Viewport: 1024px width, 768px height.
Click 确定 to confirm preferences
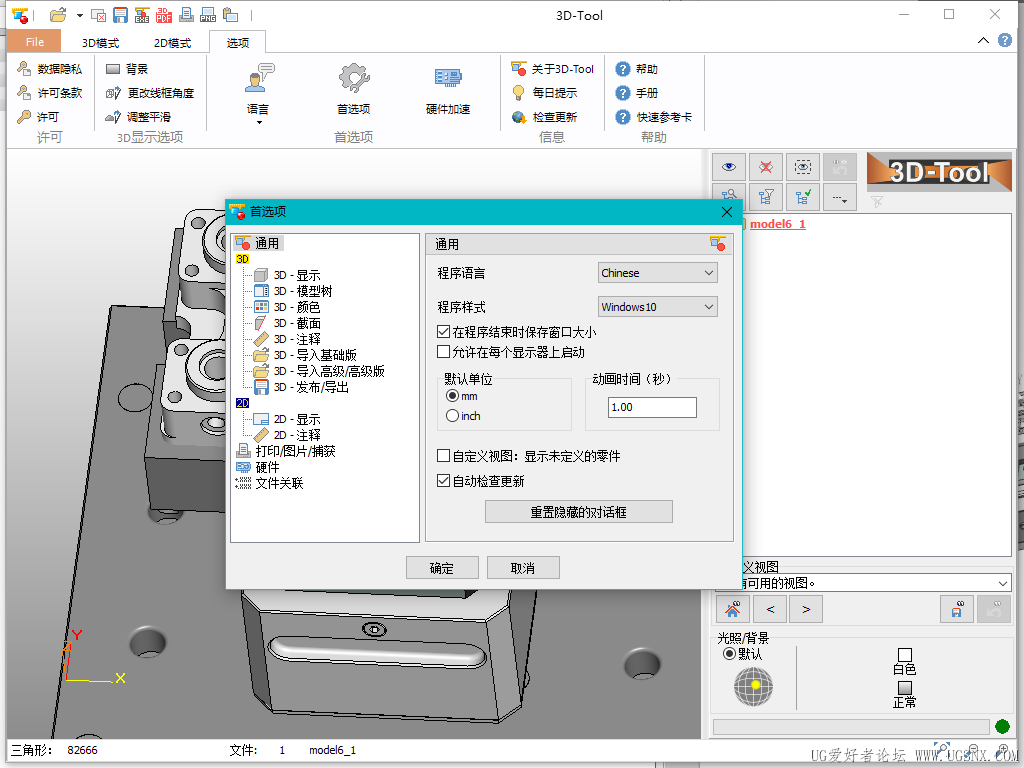442,568
